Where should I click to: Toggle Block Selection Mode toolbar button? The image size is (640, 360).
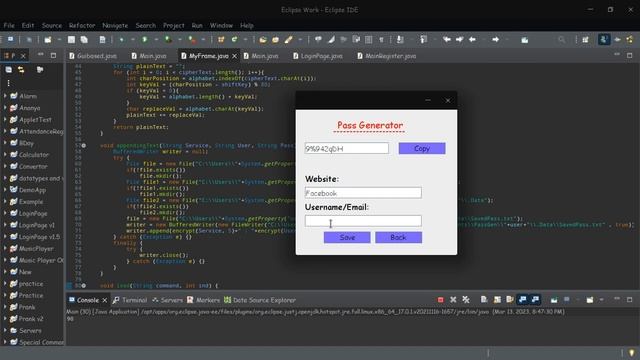(369, 40)
